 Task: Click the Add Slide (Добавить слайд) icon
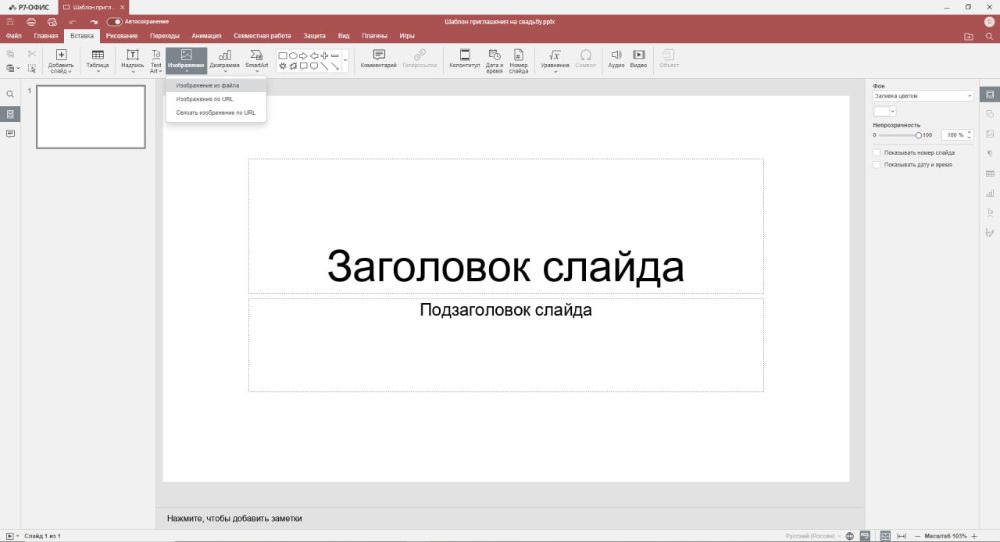click(x=61, y=56)
